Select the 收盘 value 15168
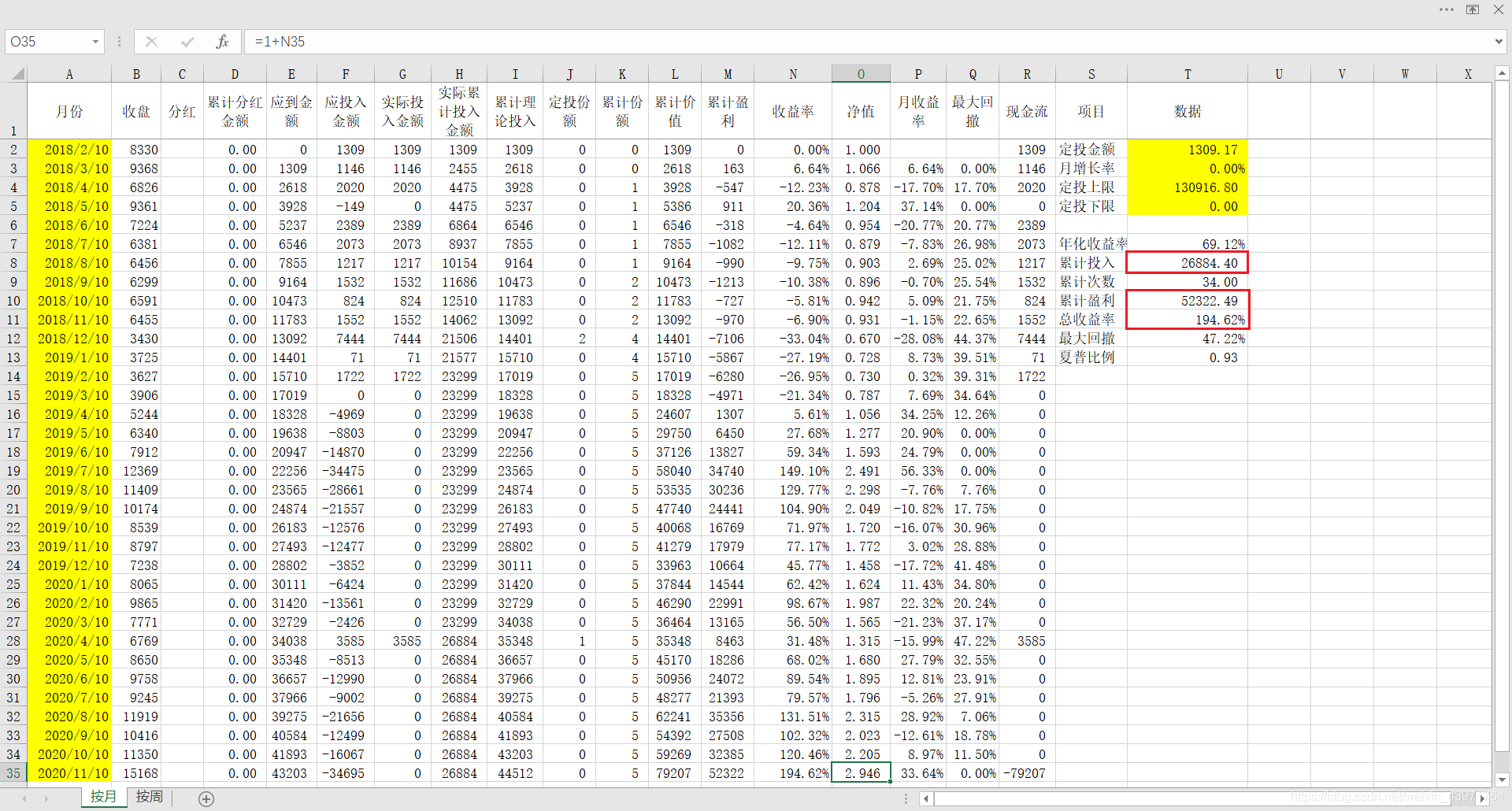 tap(136, 773)
